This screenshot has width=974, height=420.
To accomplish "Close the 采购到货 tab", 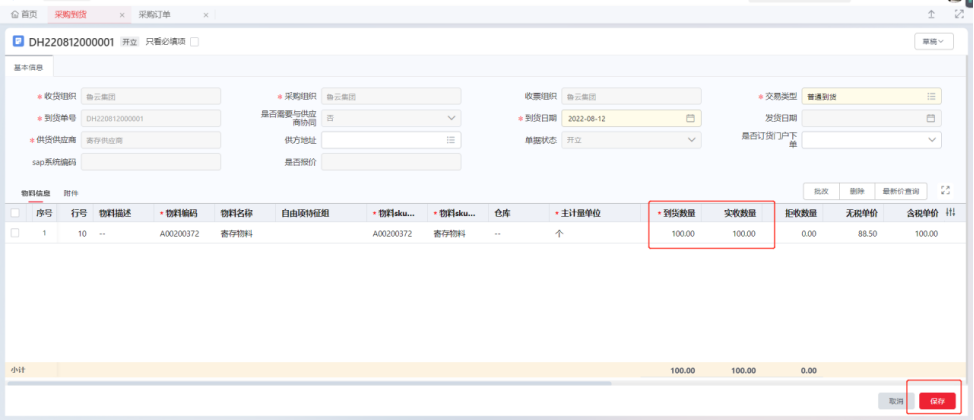I will [121, 15].
